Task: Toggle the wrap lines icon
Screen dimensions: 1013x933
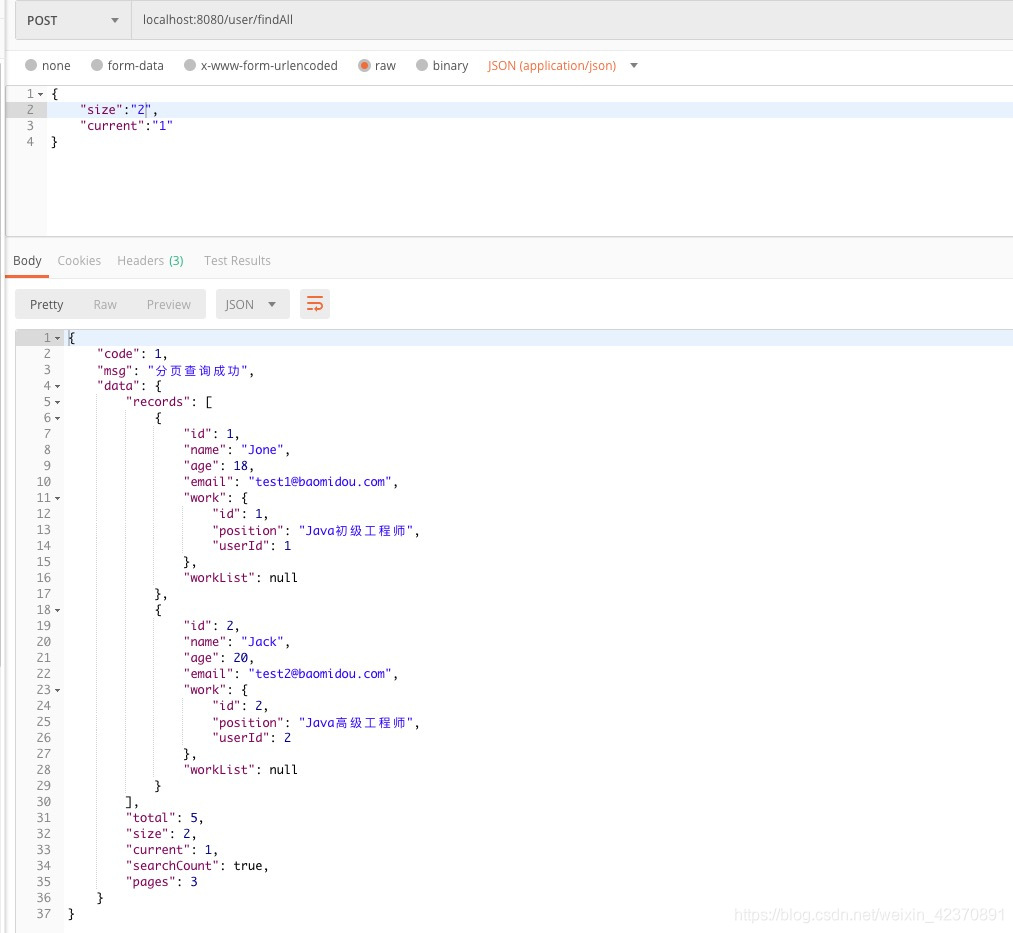Action: [315, 304]
